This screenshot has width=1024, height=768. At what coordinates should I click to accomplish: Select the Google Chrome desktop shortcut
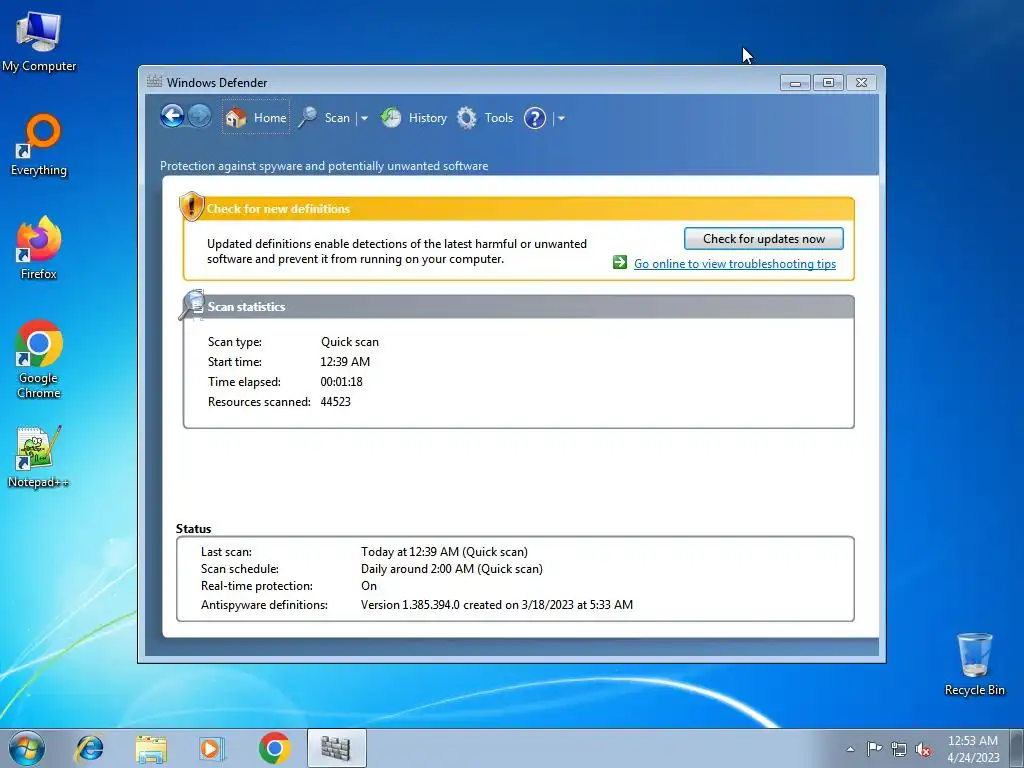(39, 359)
